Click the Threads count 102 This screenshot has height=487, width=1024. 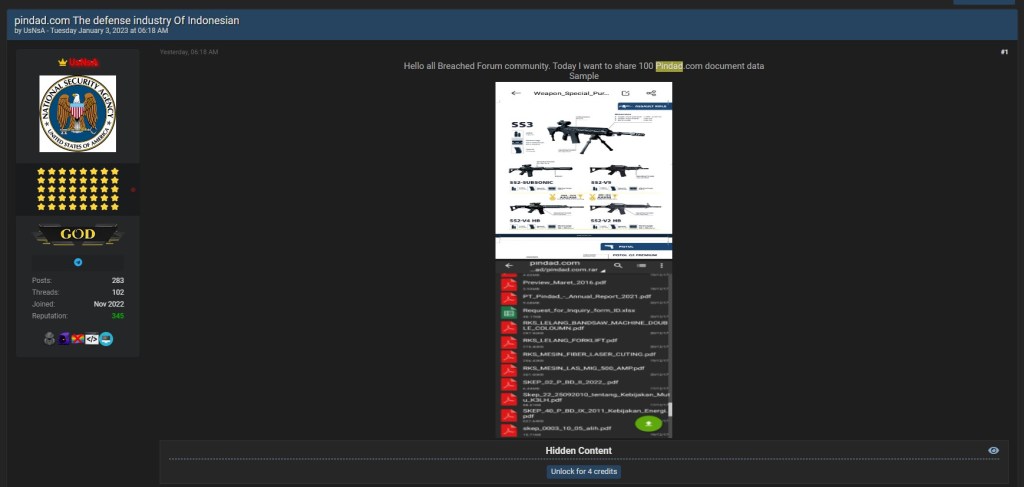(118, 292)
